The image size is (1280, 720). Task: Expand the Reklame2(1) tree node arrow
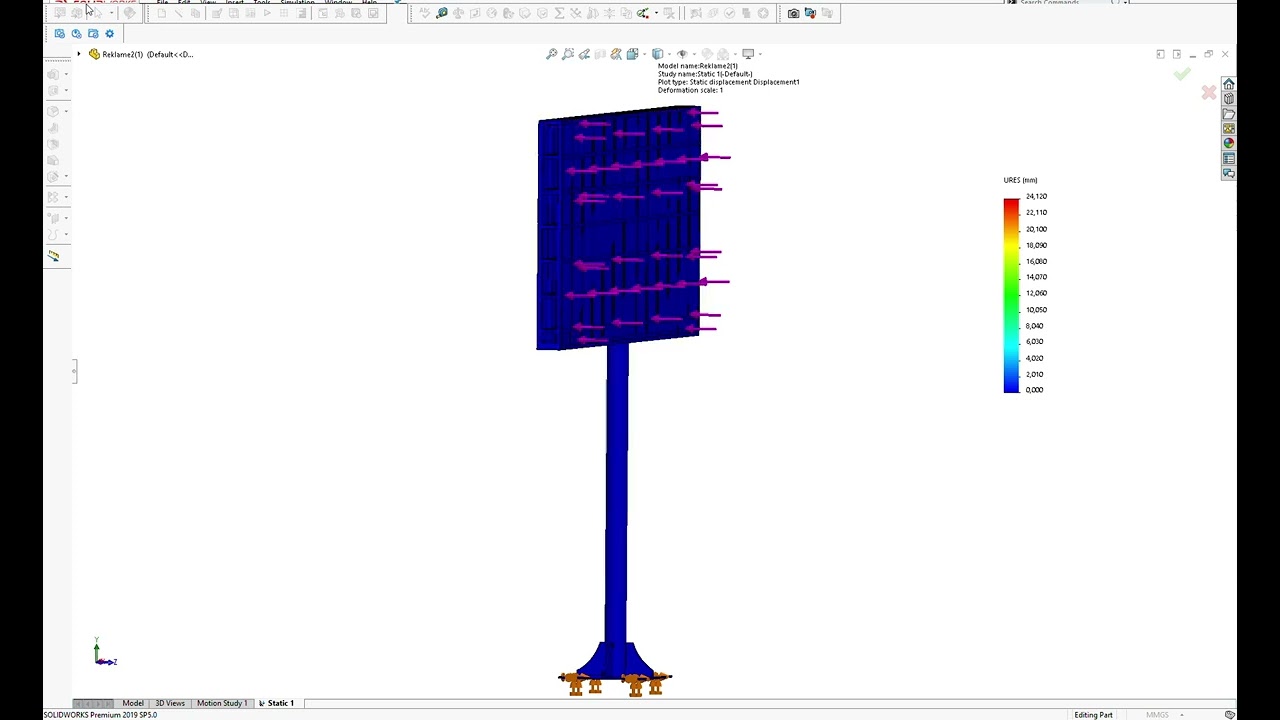tap(79, 54)
